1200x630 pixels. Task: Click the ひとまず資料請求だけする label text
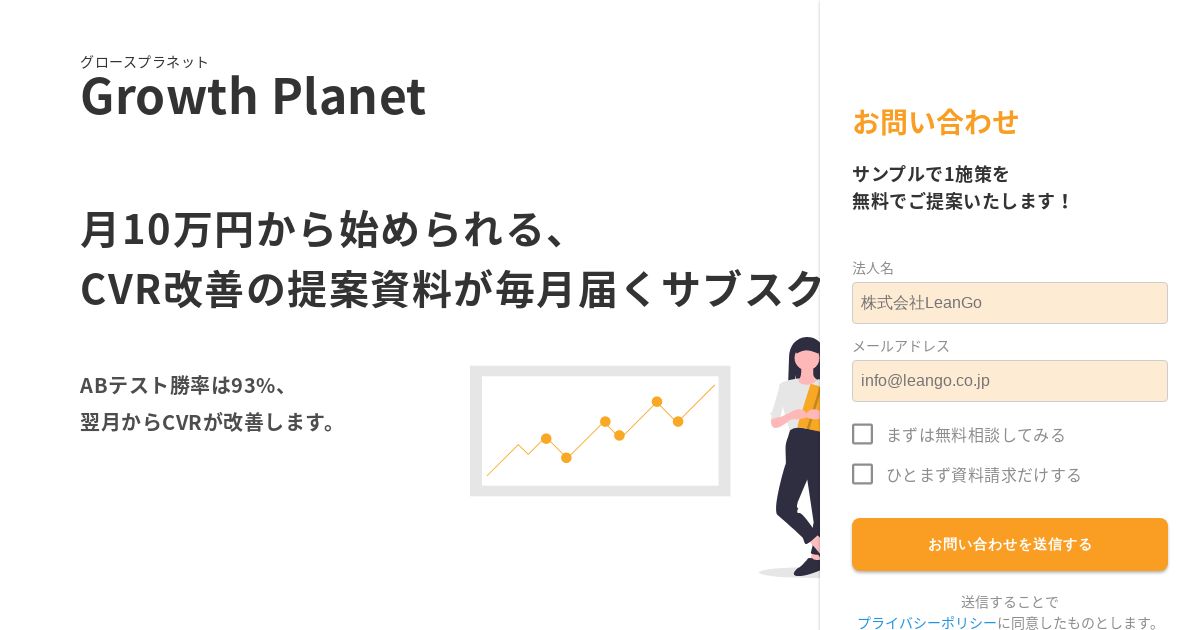pyautogui.click(x=984, y=475)
